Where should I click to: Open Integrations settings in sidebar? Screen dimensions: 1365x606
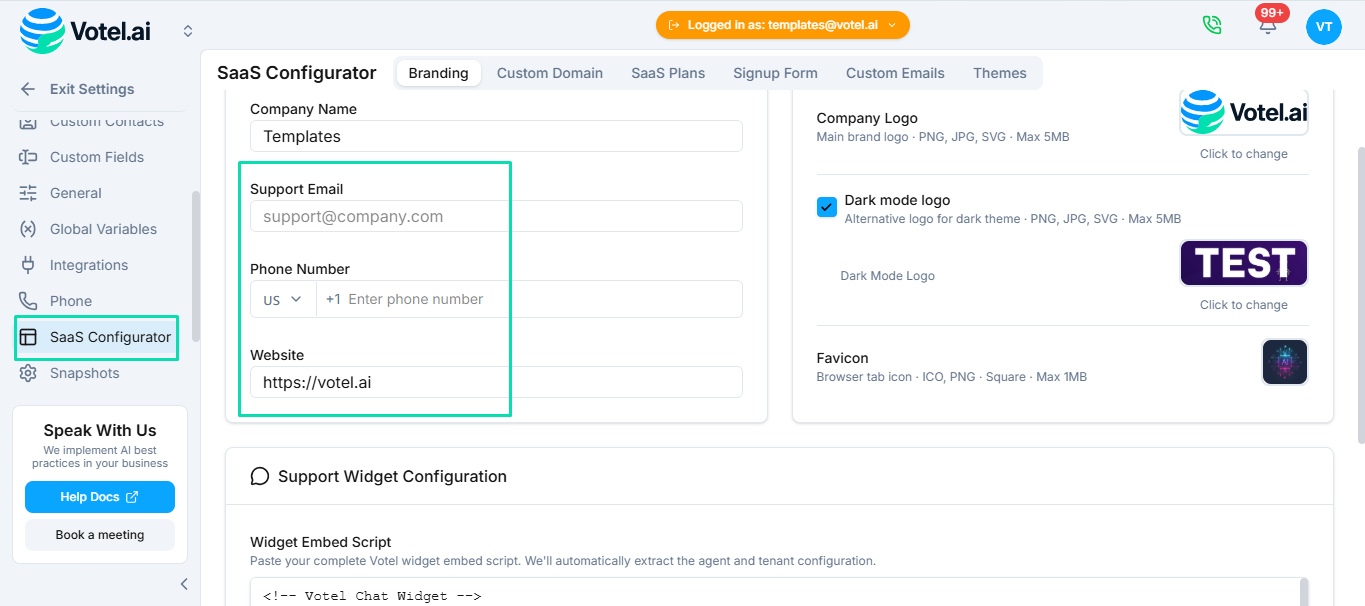point(89,265)
